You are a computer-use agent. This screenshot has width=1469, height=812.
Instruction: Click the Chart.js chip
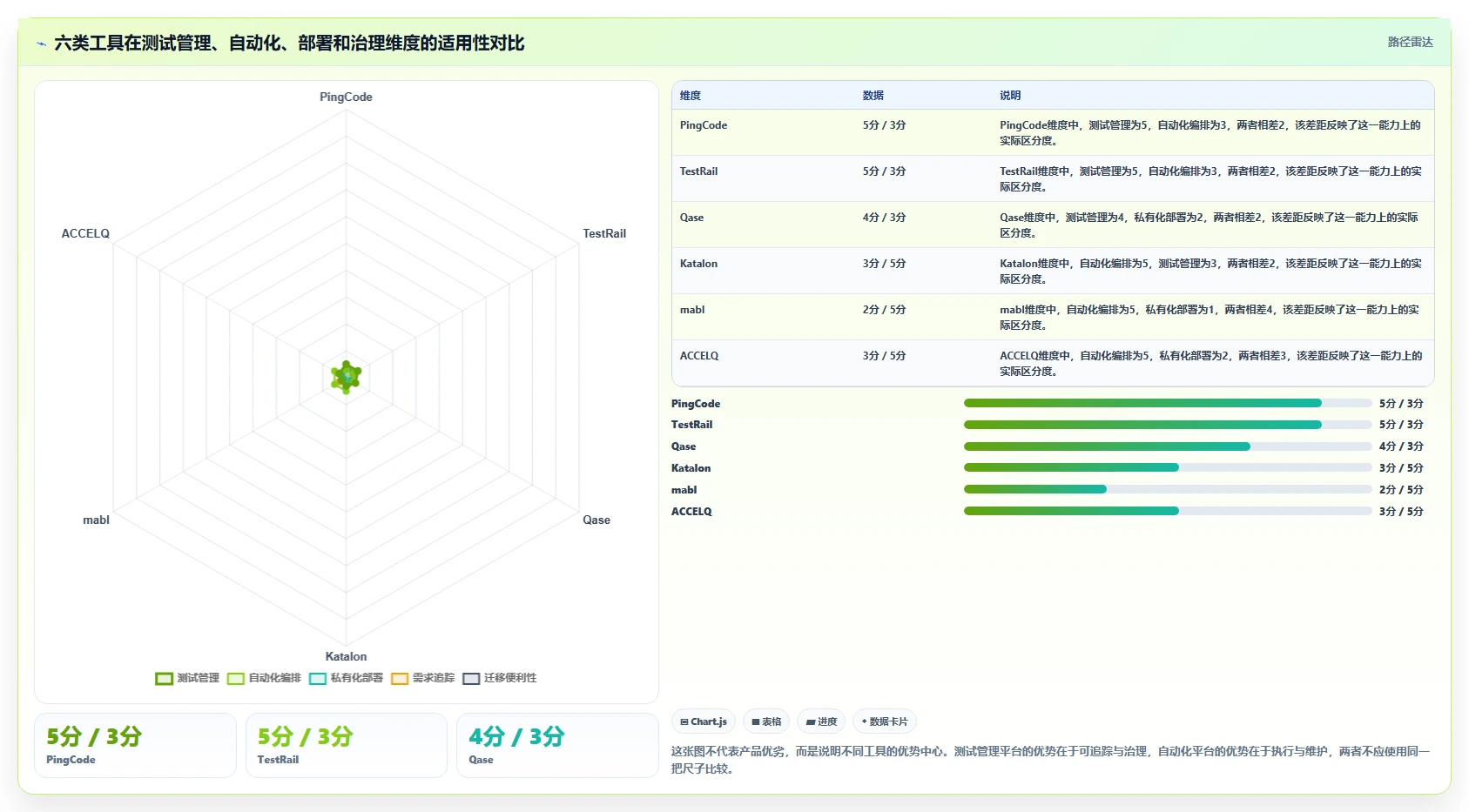[x=704, y=721]
